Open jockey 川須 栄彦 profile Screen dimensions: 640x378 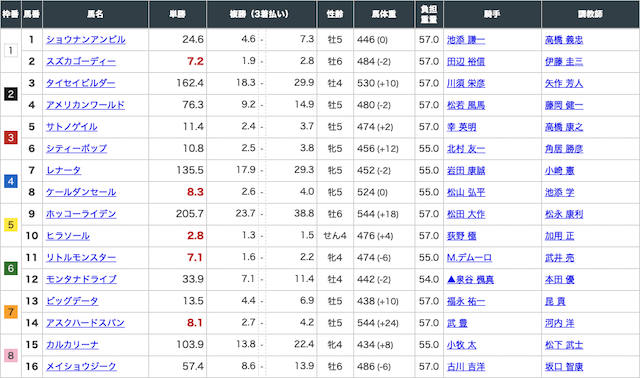coord(466,83)
